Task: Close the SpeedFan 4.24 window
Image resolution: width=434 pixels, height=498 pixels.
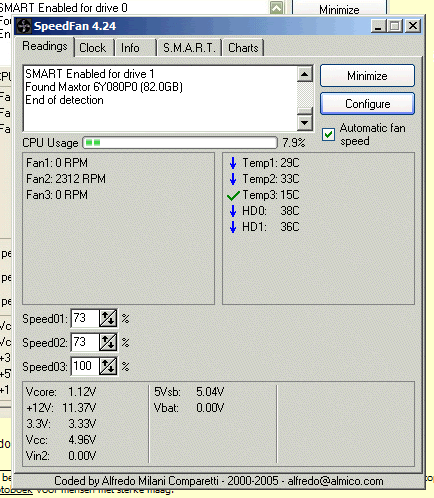Action: point(413,26)
